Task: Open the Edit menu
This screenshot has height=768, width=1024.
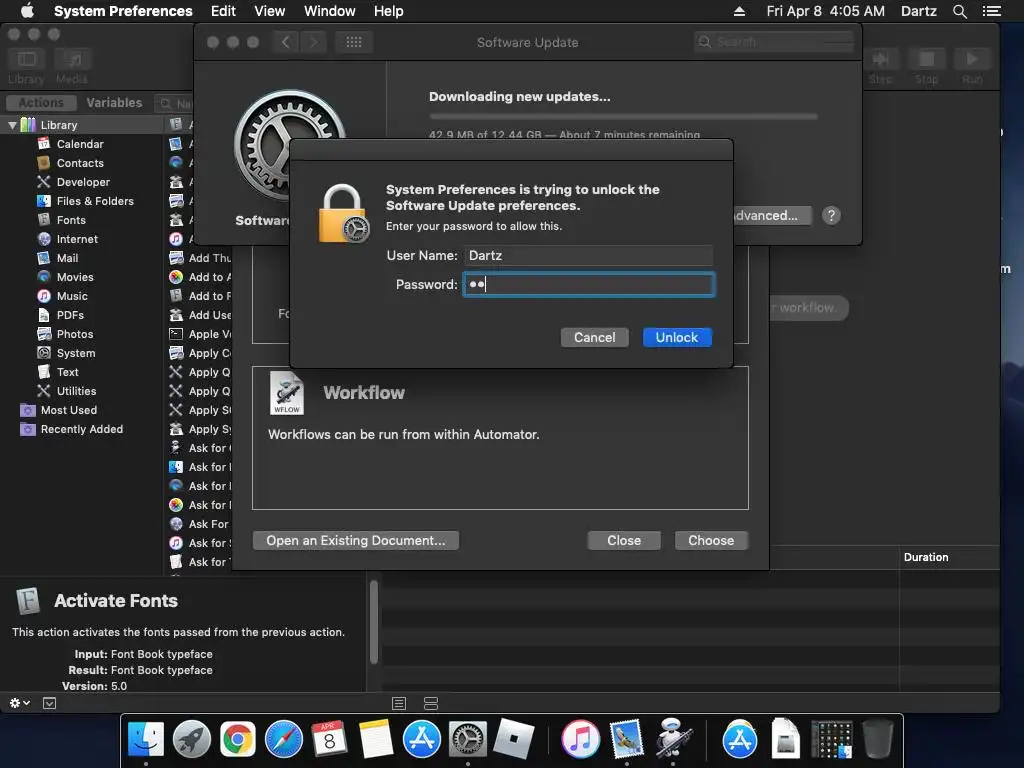Action: [223, 11]
